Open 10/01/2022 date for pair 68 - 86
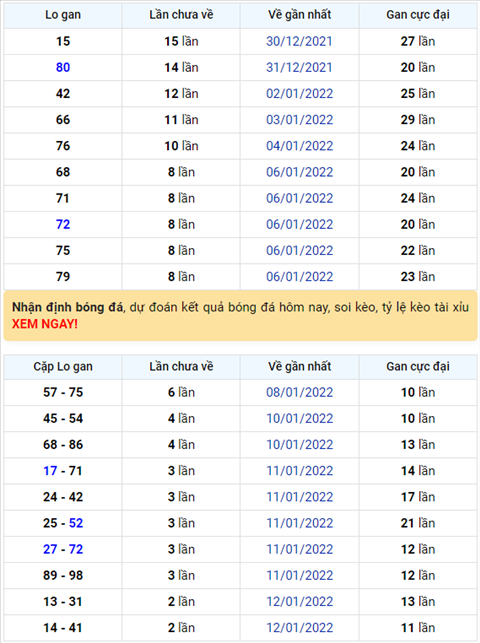The width and height of the screenshot is (480, 643). point(299,445)
